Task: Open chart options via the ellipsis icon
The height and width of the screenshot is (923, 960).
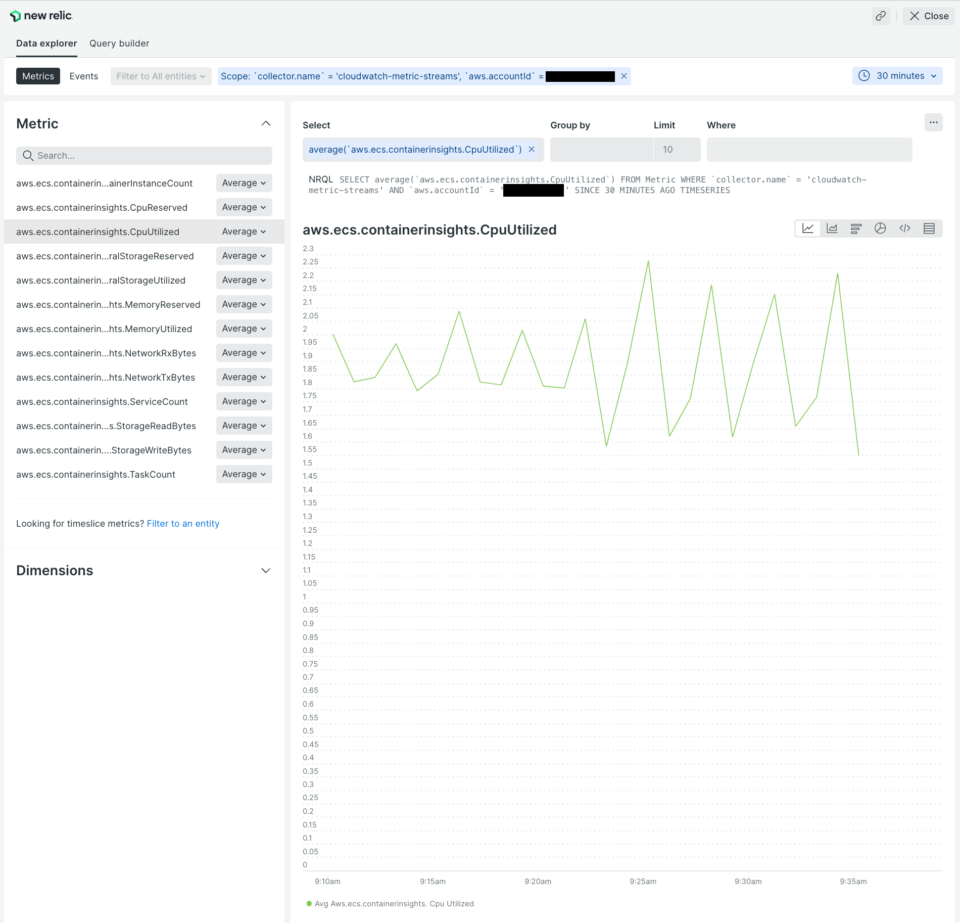Action: coord(933,121)
